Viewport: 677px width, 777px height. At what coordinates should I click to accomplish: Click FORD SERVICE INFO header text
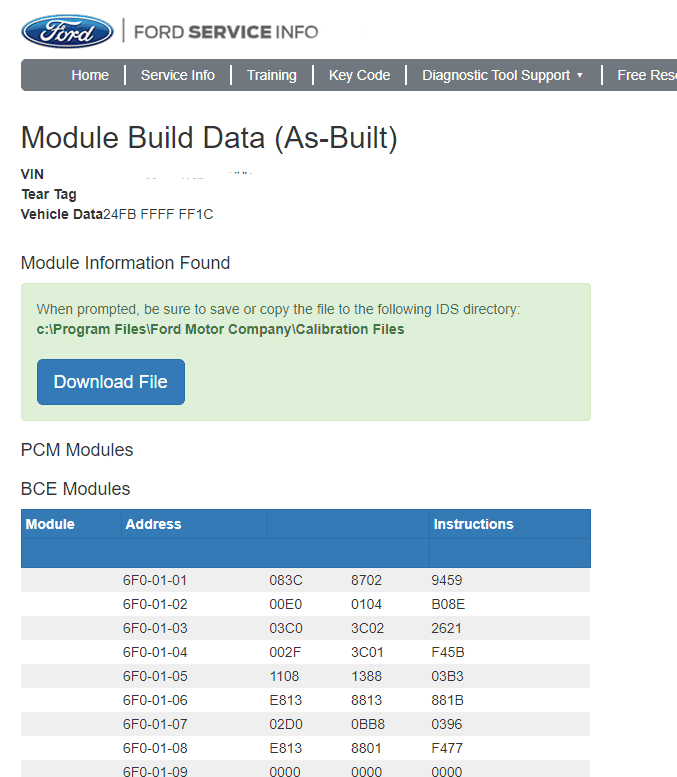(x=226, y=32)
